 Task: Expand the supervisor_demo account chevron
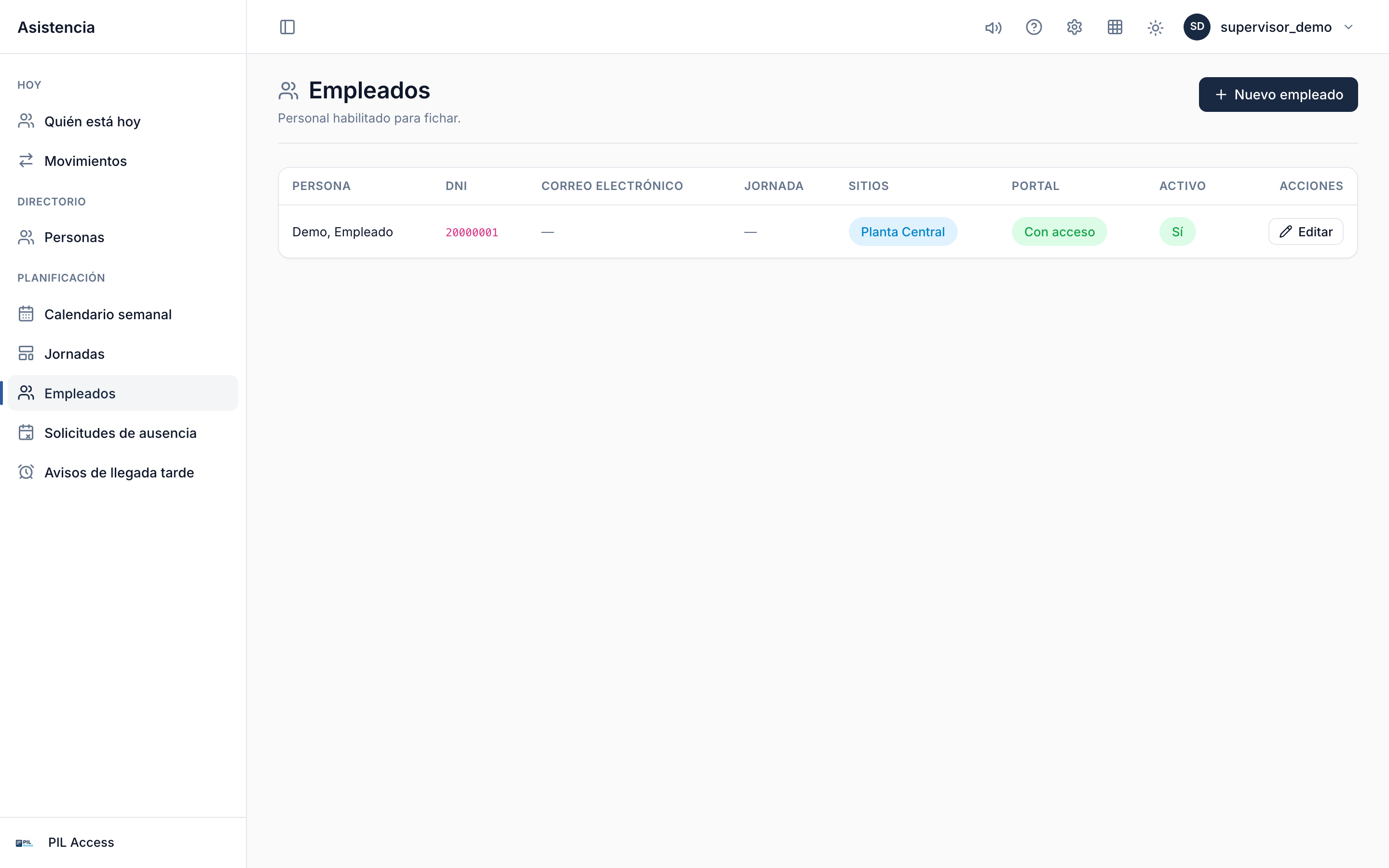click(x=1348, y=27)
